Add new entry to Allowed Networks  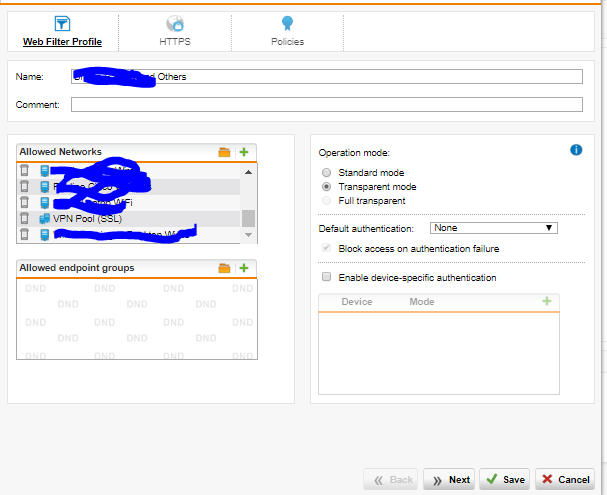pyautogui.click(x=244, y=152)
